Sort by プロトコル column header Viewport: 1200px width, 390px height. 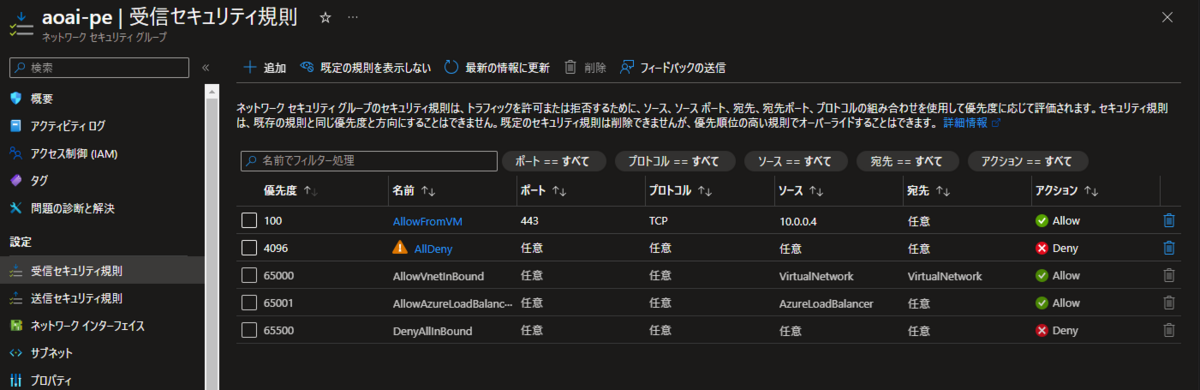click(x=680, y=190)
